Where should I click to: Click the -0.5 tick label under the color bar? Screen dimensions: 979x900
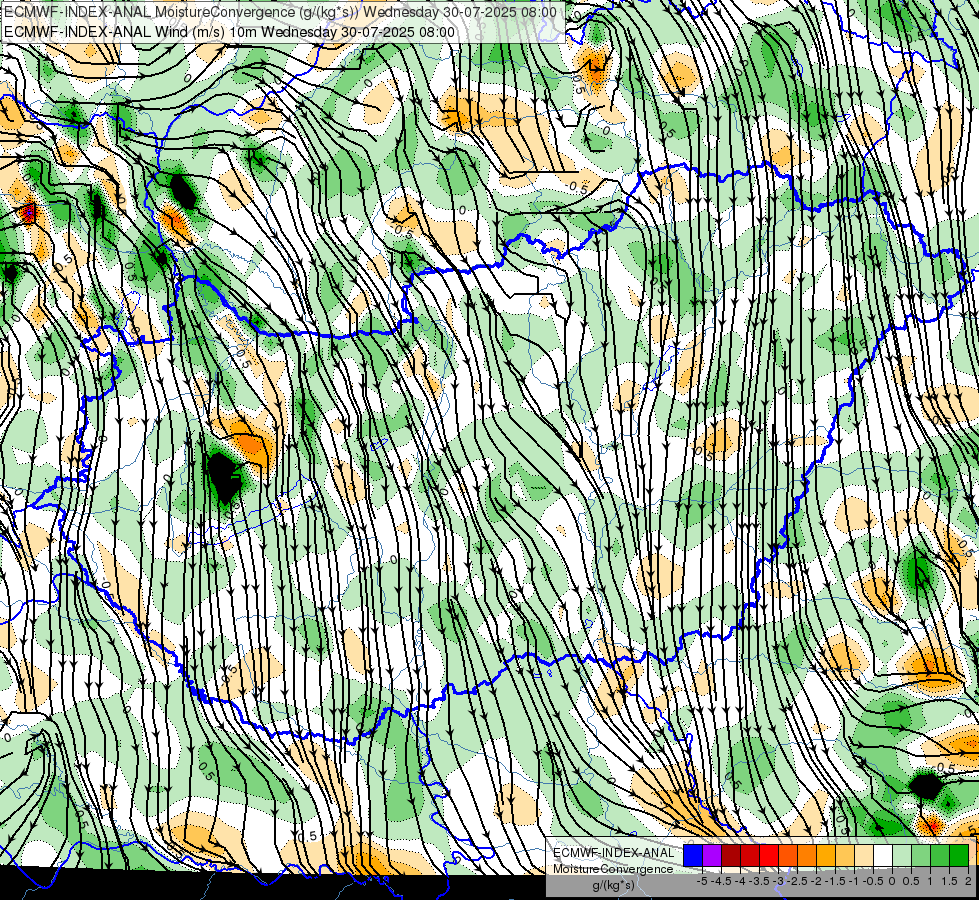[873, 881]
